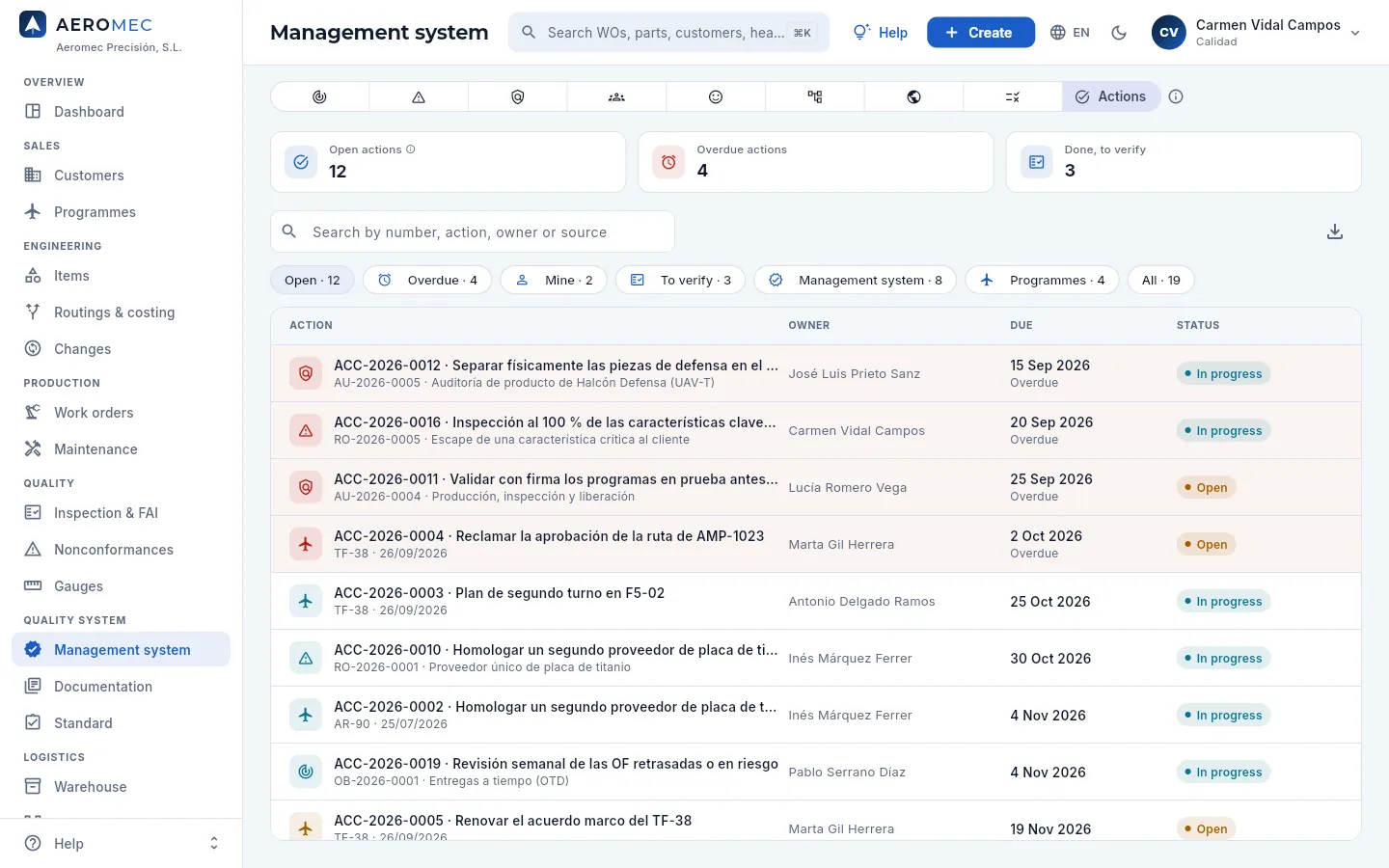Click the actions search input field

(473, 232)
